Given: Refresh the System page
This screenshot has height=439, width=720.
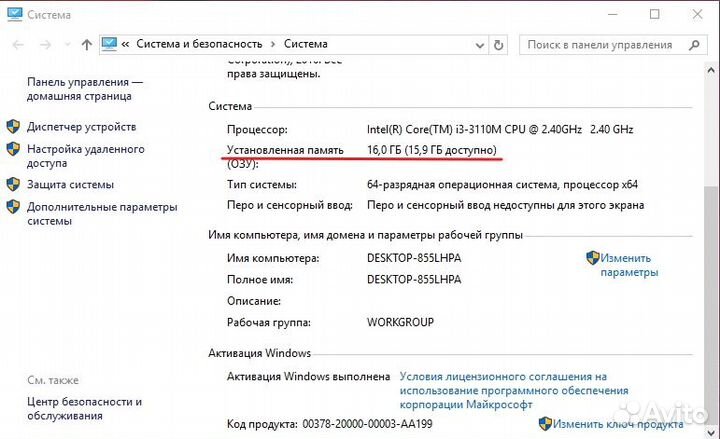Looking at the screenshot, I should [x=498, y=45].
